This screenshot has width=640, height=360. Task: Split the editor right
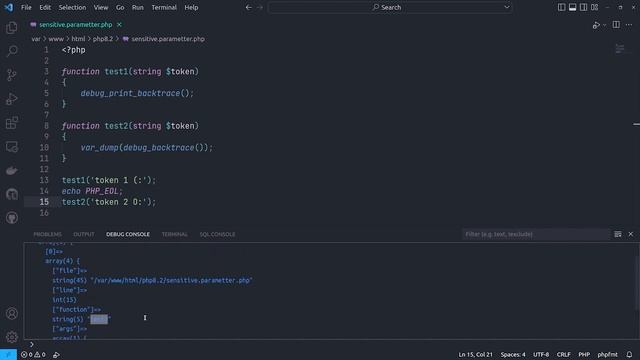[616, 25]
